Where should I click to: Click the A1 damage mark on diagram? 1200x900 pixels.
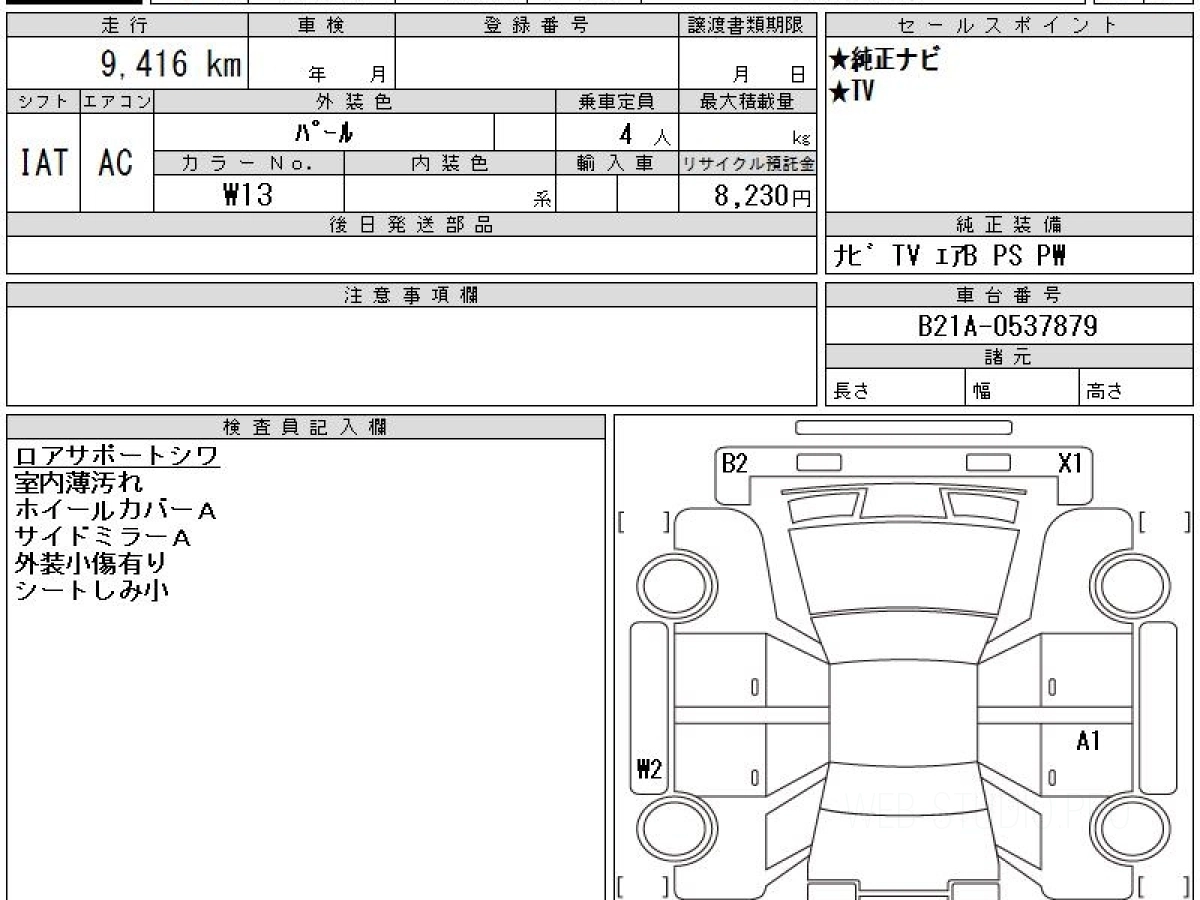pos(1088,741)
